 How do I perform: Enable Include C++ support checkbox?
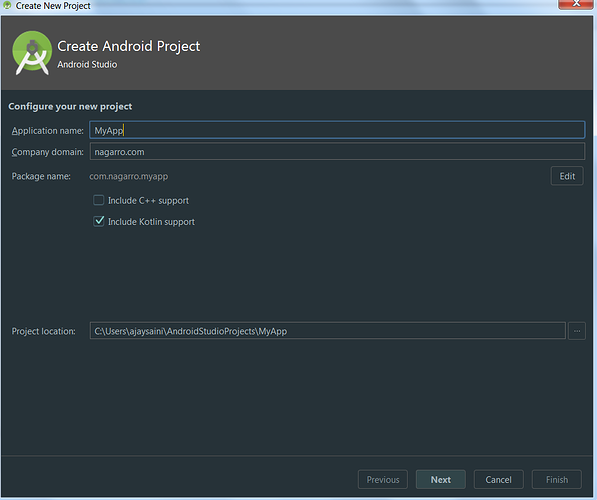tap(99, 200)
